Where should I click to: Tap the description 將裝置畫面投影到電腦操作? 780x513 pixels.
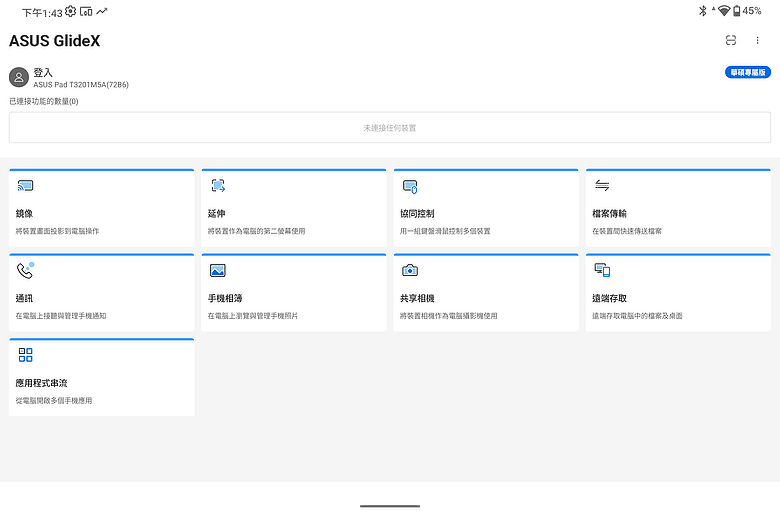(x=57, y=231)
